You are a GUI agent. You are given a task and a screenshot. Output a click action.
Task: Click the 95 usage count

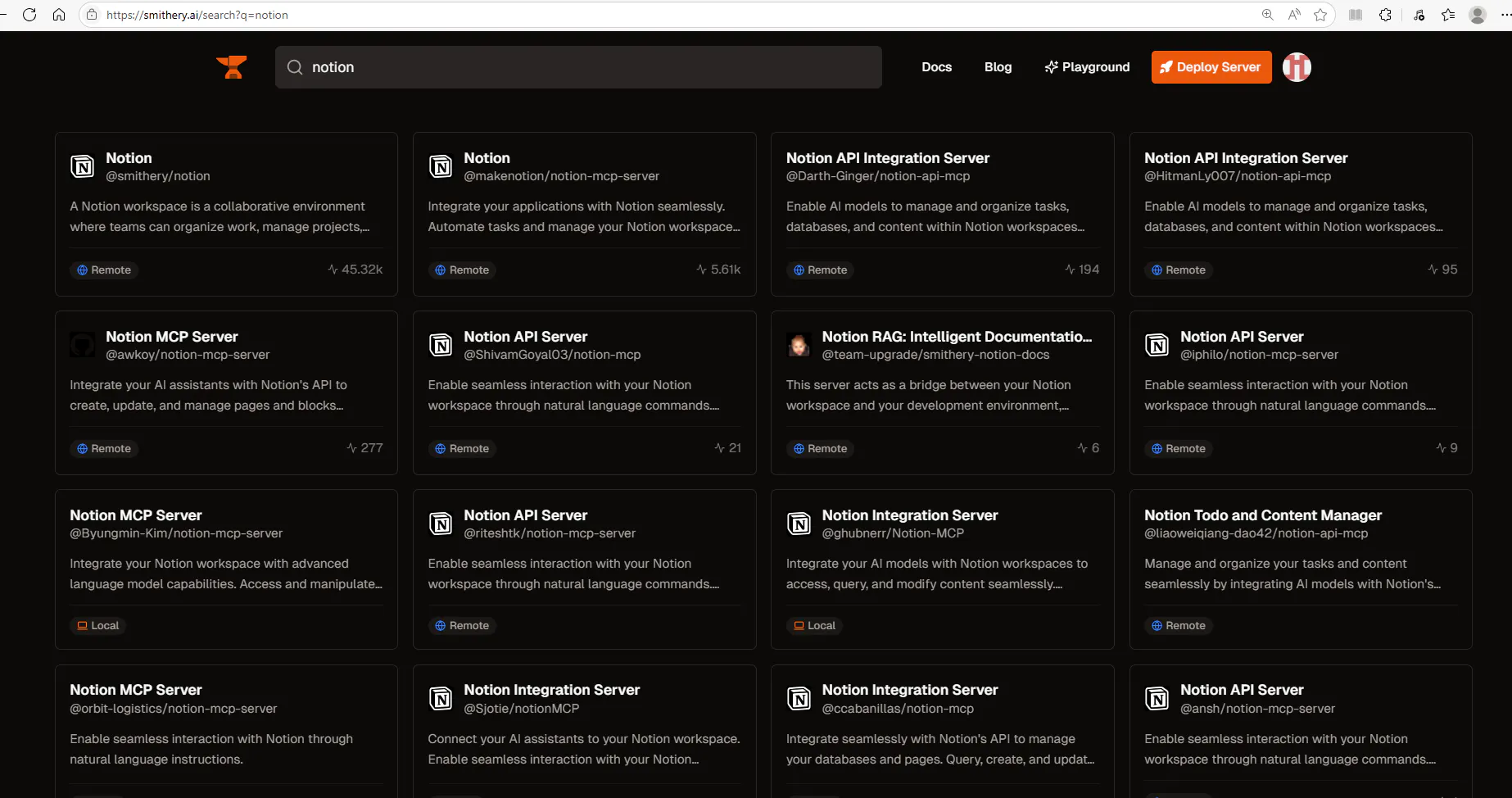coord(1442,270)
